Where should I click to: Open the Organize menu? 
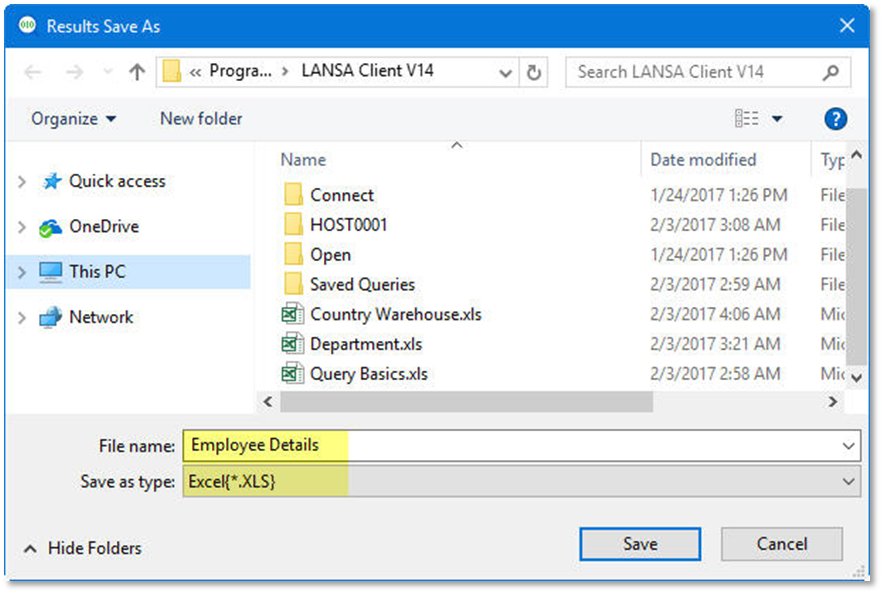tap(73, 119)
